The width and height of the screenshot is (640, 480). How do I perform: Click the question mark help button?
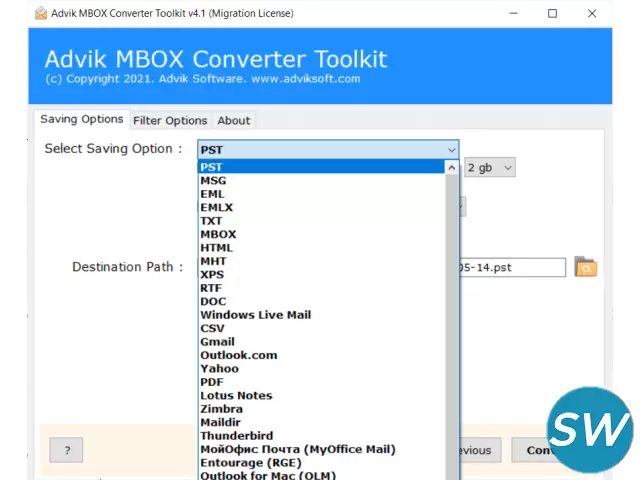pos(66,450)
